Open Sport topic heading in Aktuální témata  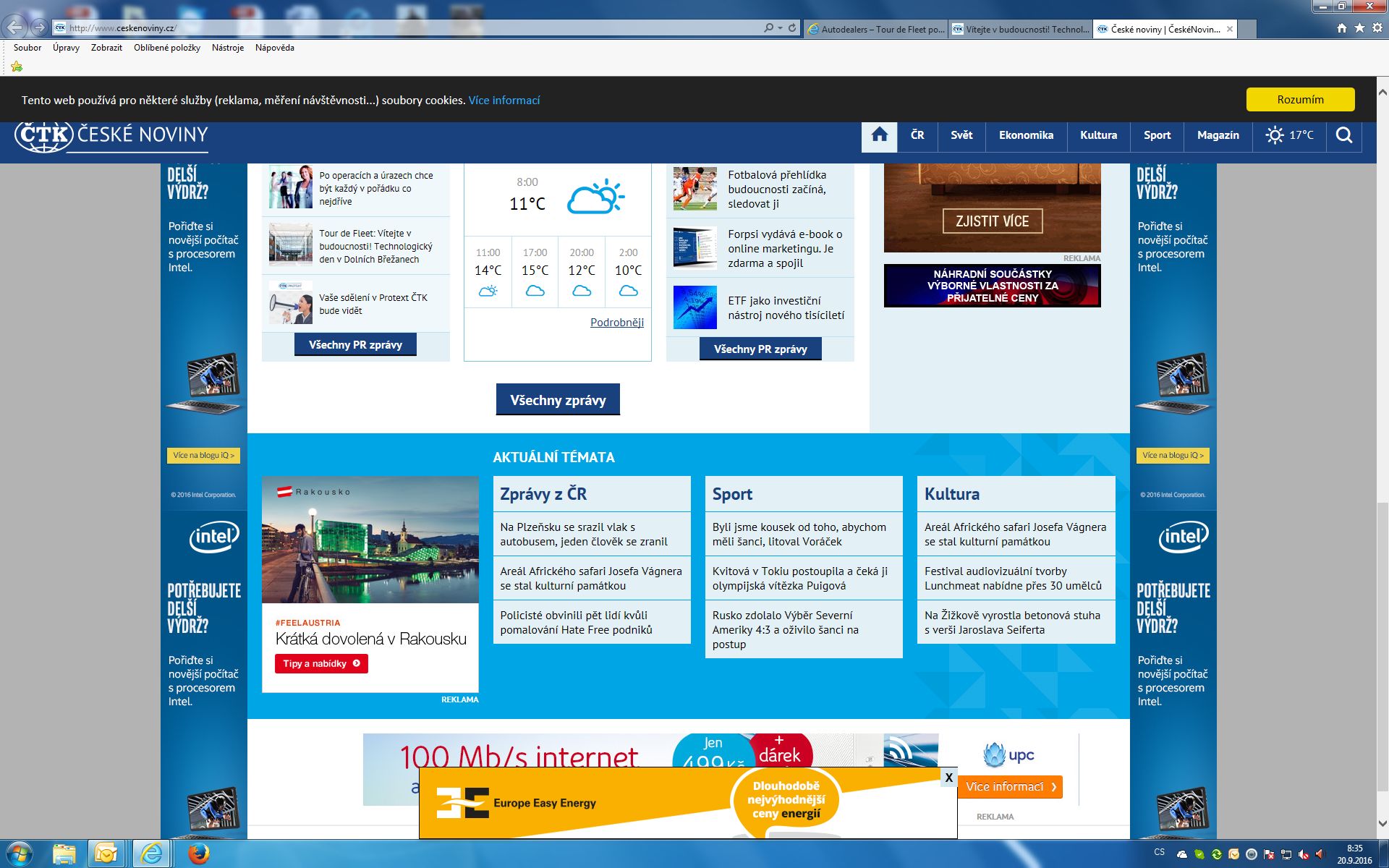pyautogui.click(x=732, y=494)
